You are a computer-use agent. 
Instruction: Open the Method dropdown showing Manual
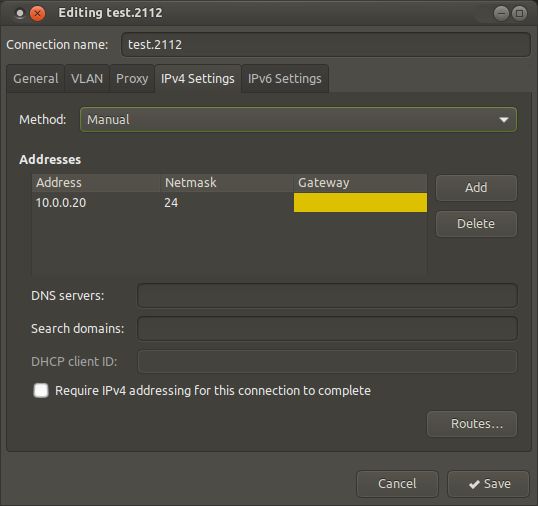298,120
